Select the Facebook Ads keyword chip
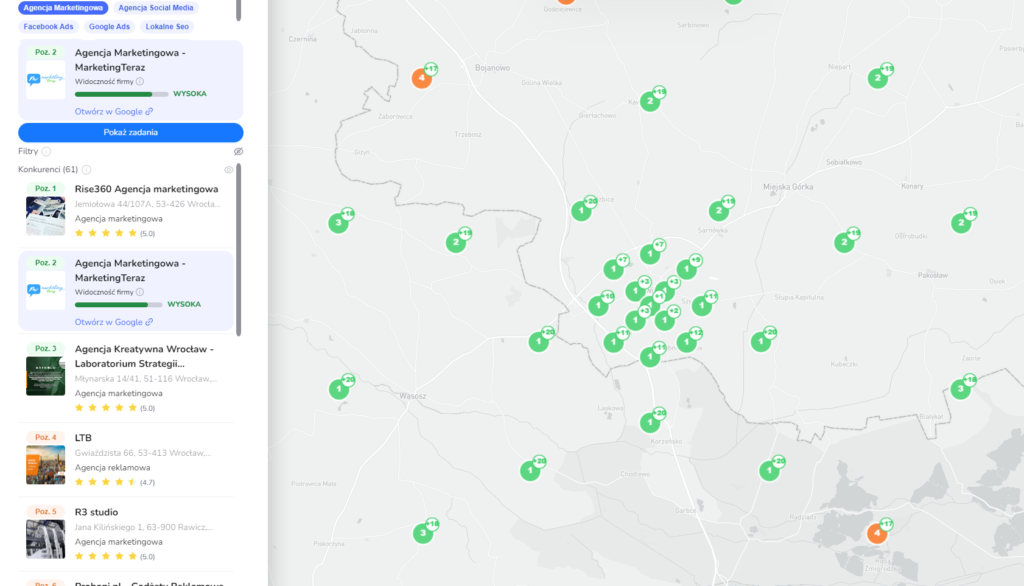The width and height of the screenshot is (1024, 586). click(x=48, y=27)
